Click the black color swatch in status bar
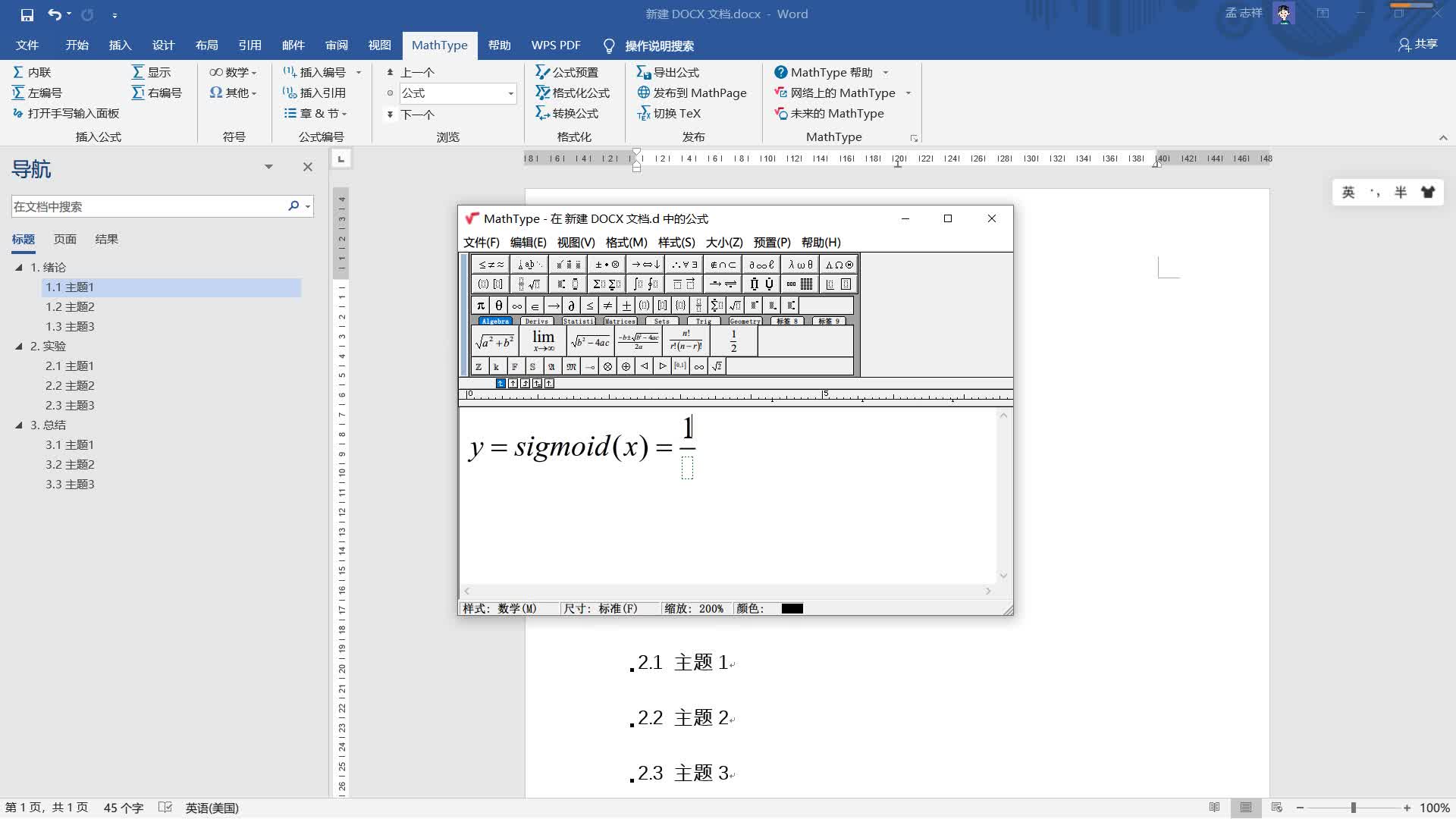 (x=792, y=608)
